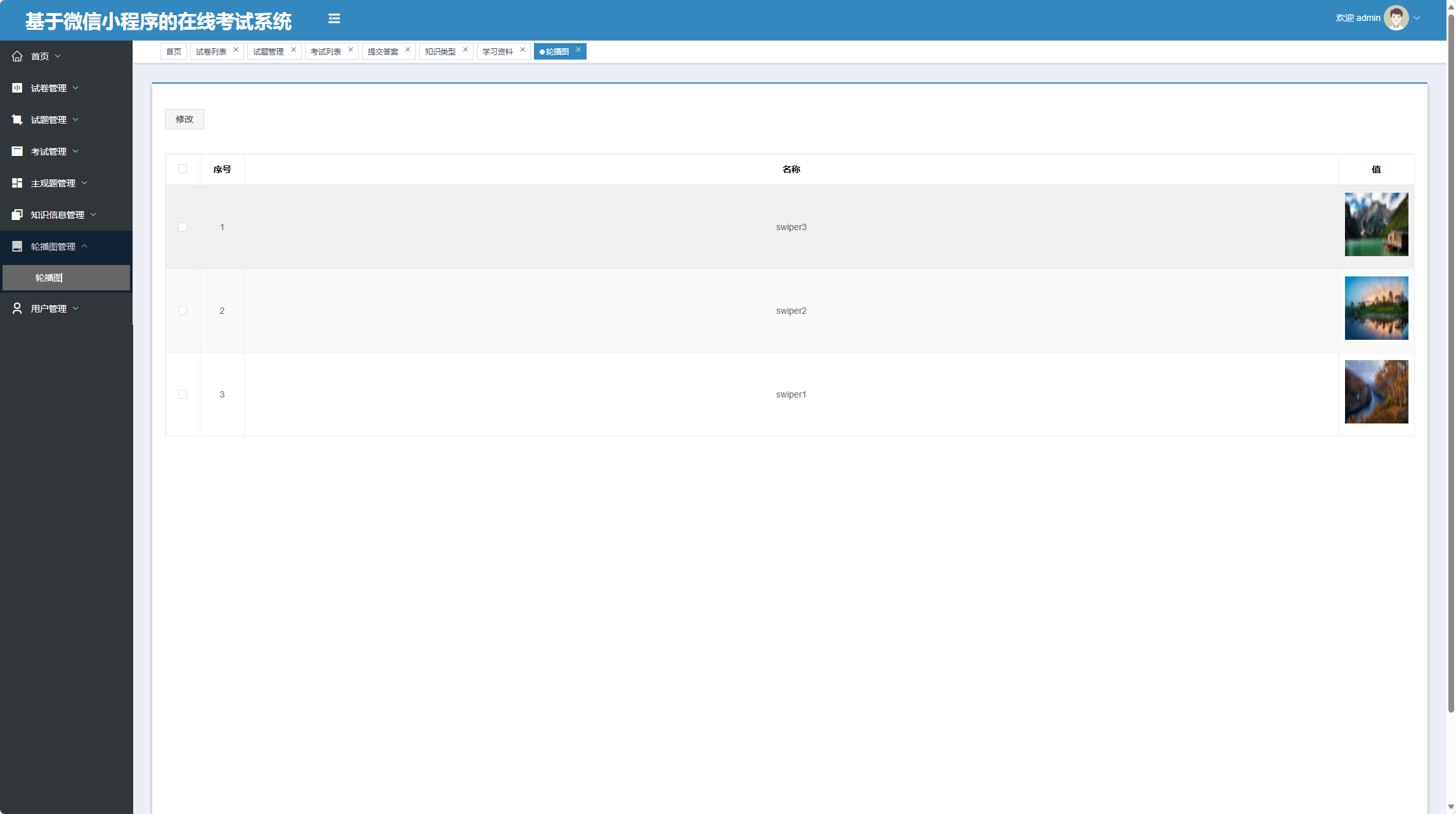This screenshot has height=814, width=1456.
Task: Expand the 考试管理 sidebar menu
Action: pos(49,152)
